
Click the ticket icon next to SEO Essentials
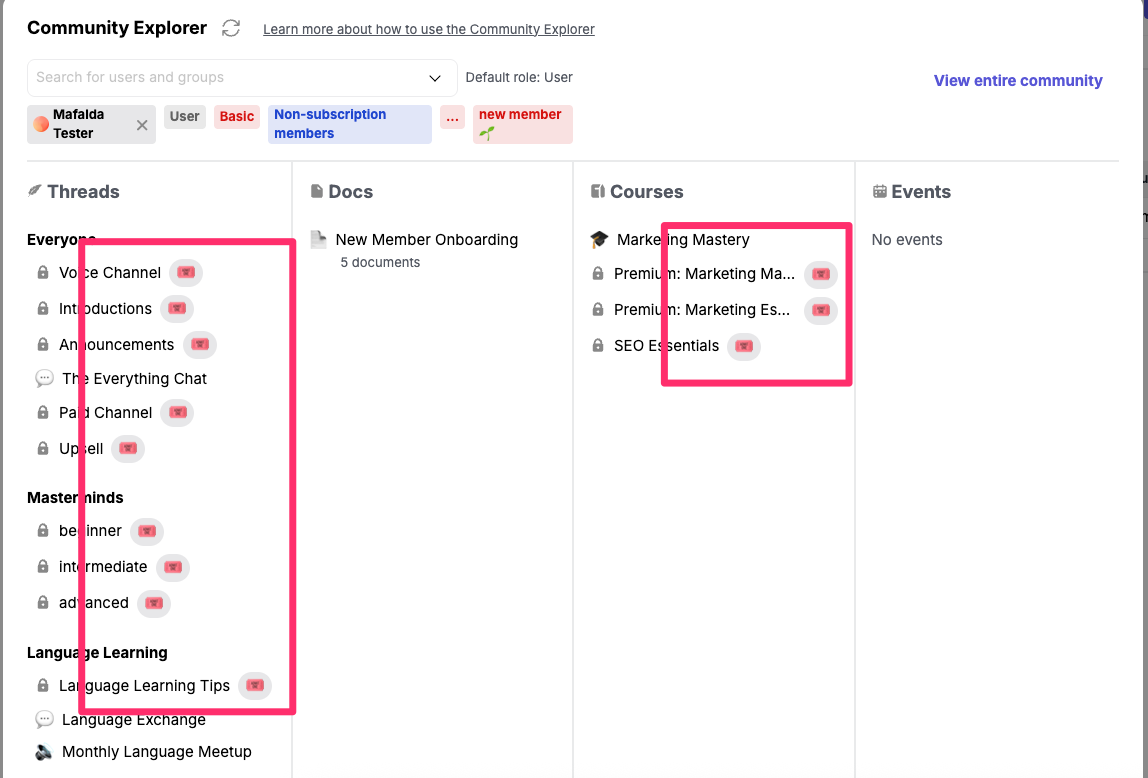[x=743, y=346]
